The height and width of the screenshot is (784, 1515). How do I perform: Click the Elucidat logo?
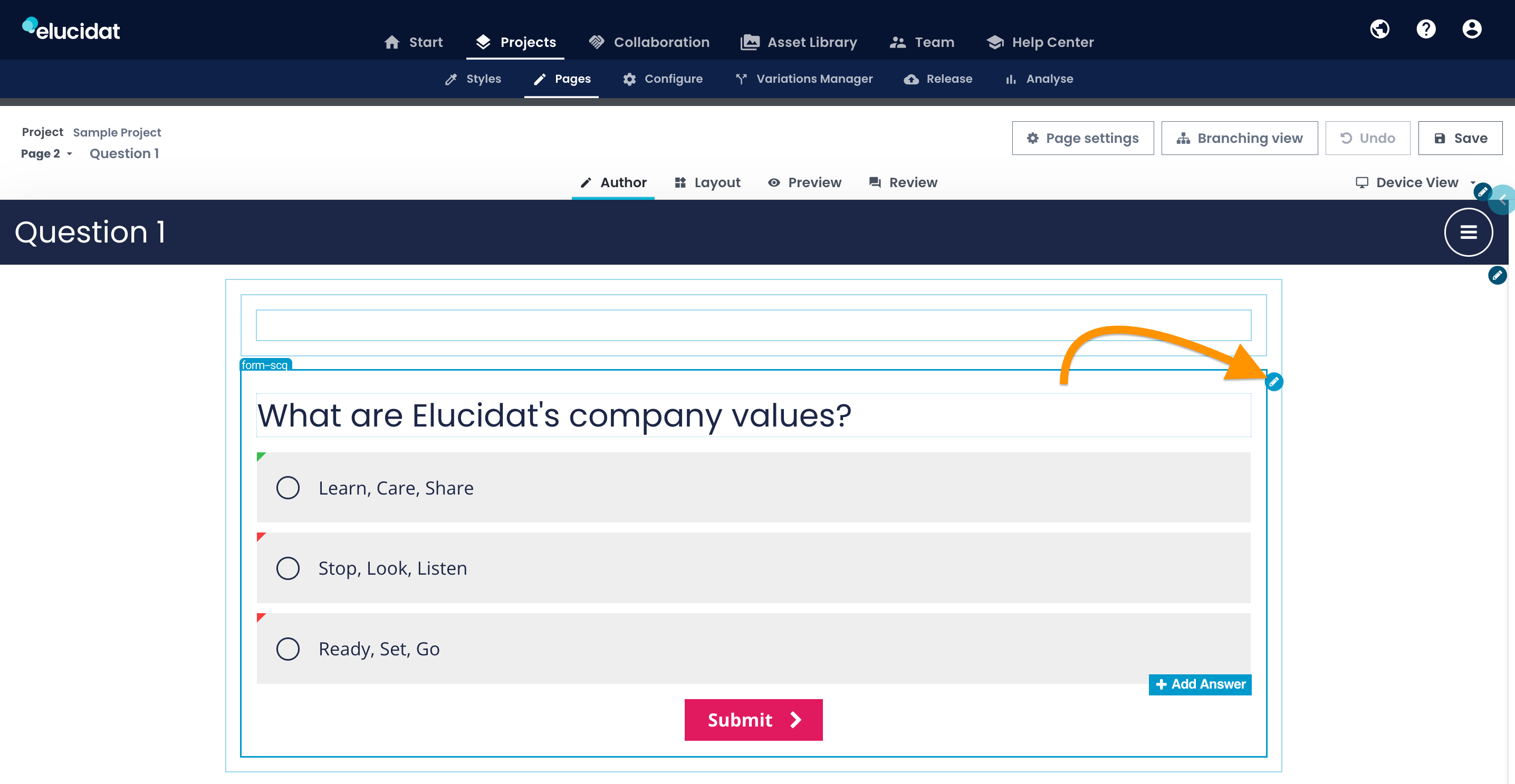click(x=71, y=29)
